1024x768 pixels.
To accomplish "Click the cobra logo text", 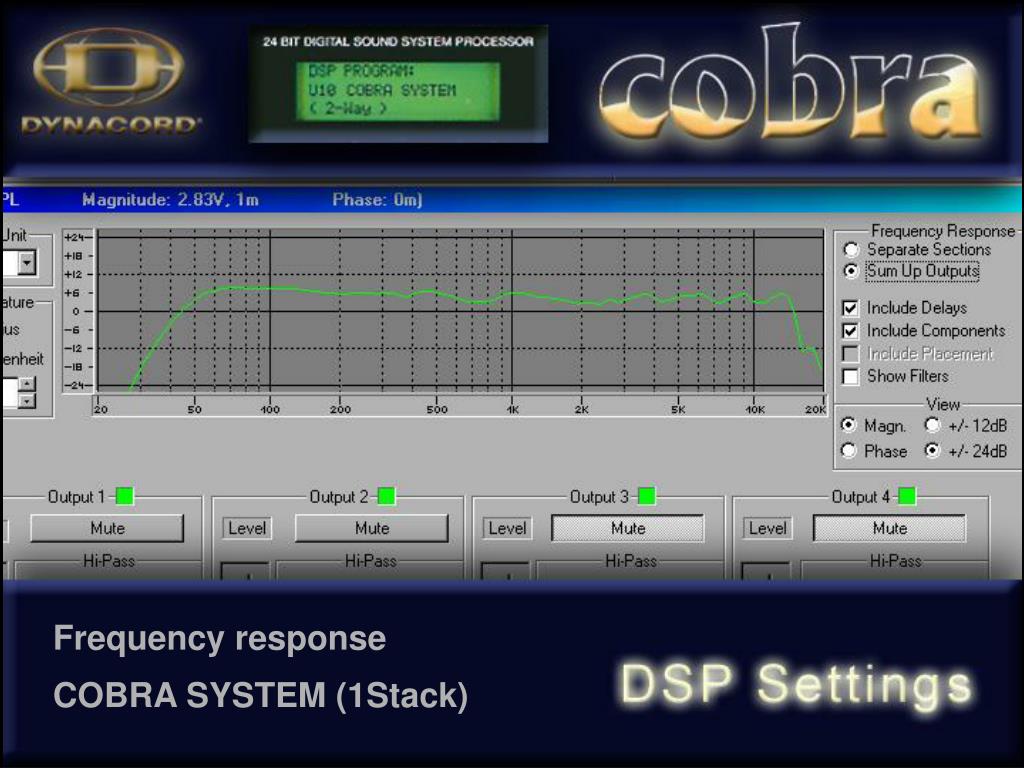I will pyautogui.click(x=791, y=81).
